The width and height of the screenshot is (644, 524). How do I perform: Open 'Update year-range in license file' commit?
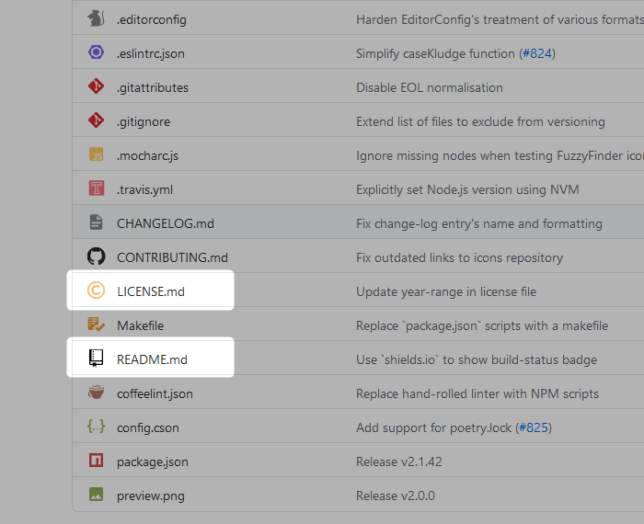[446, 291]
